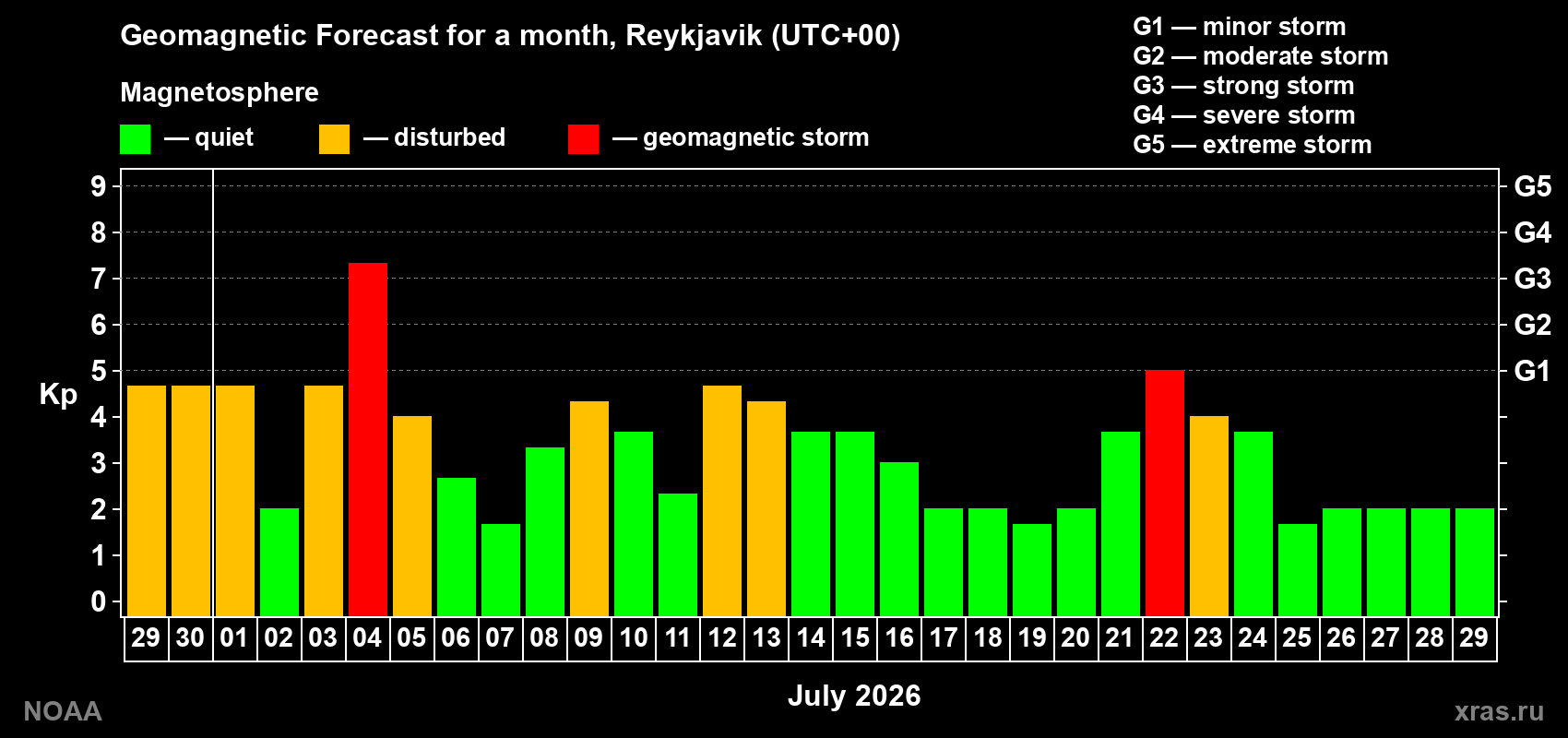This screenshot has height=738, width=1568.
Task: Click the green bar for date 06
Action: [x=457, y=547]
